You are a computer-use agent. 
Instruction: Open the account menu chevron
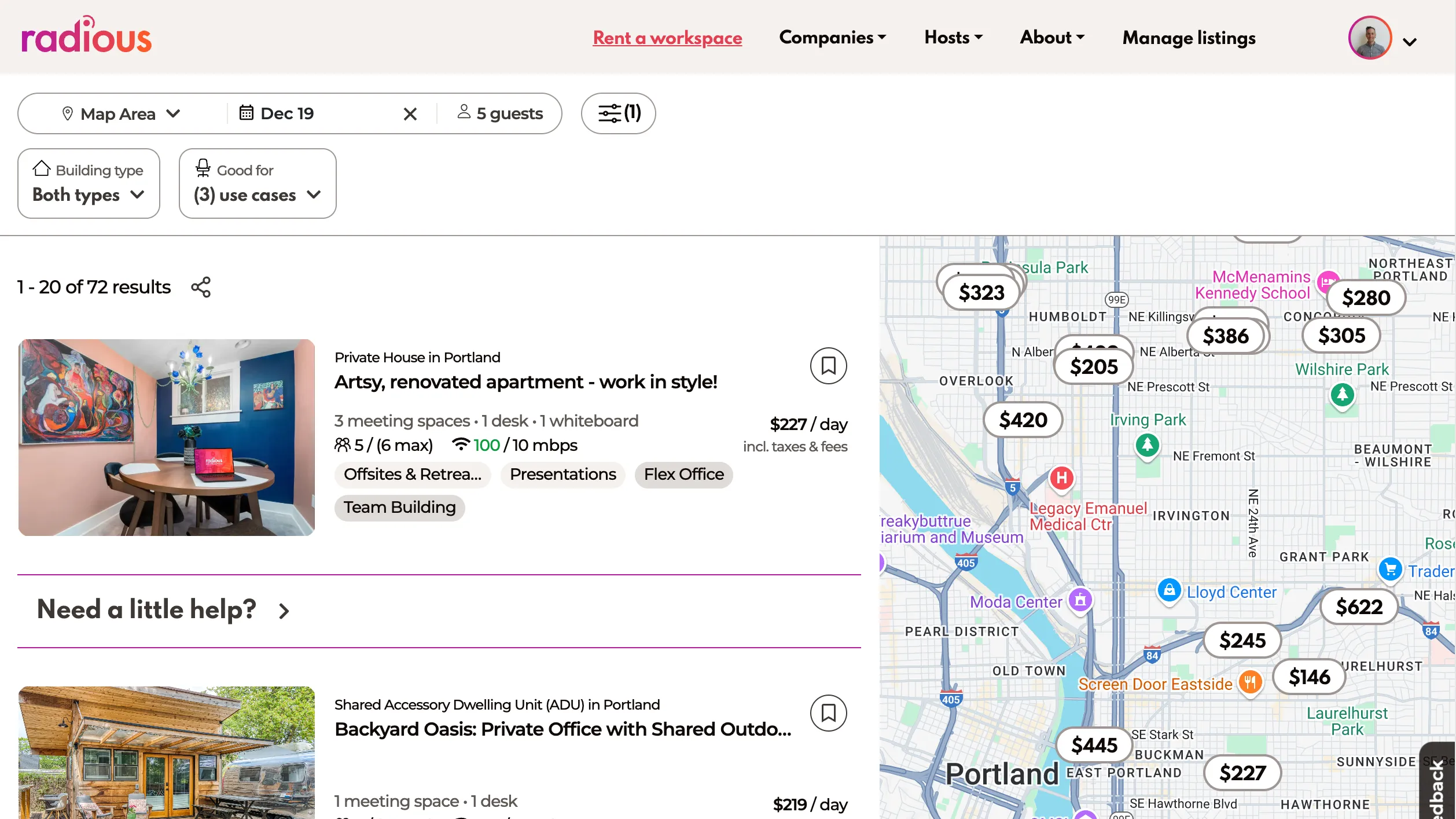click(1410, 42)
